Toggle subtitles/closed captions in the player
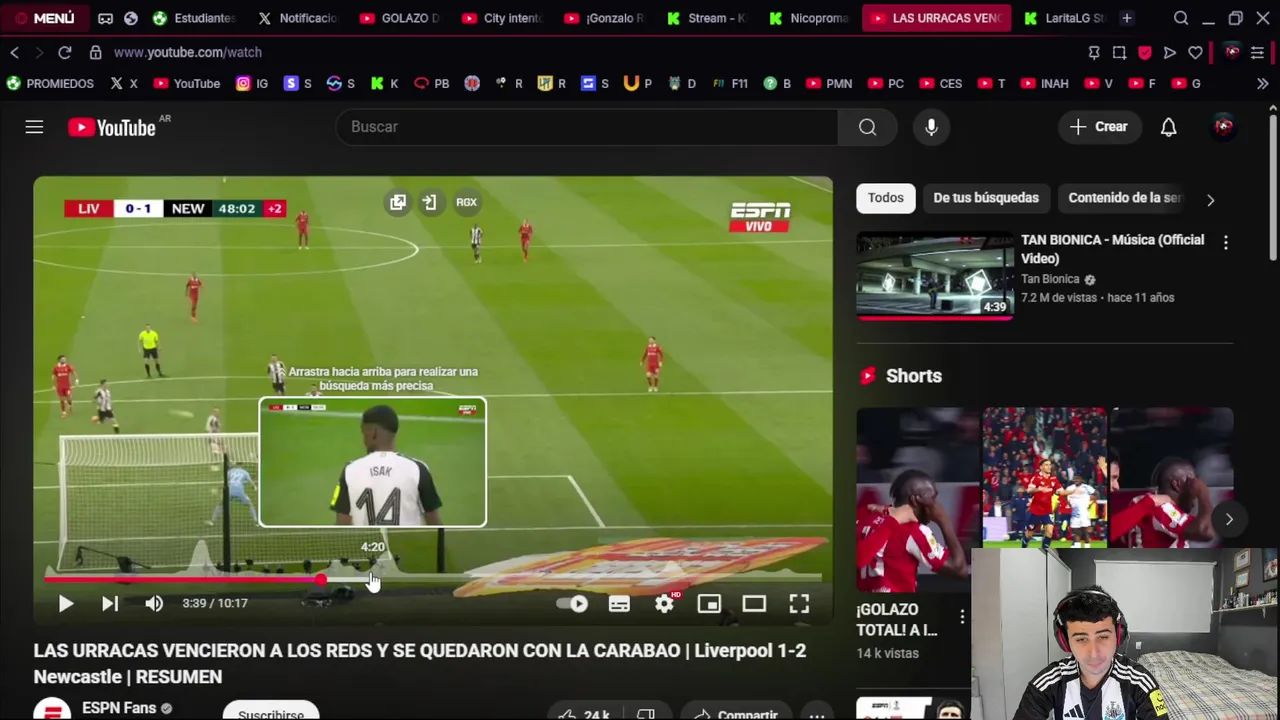The width and height of the screenshot is (1280, 720). coord(619,603)
